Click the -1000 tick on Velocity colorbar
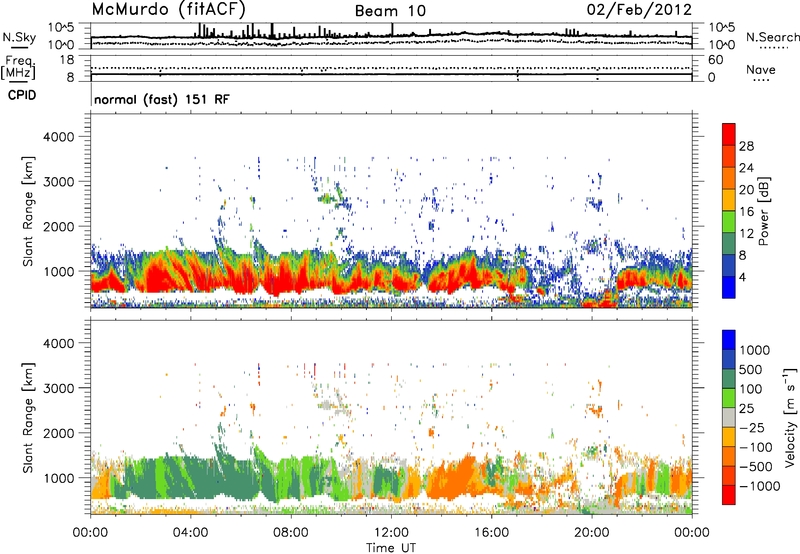Image resolution: width=800 pixels, height=554 pixels. point(759,486)
